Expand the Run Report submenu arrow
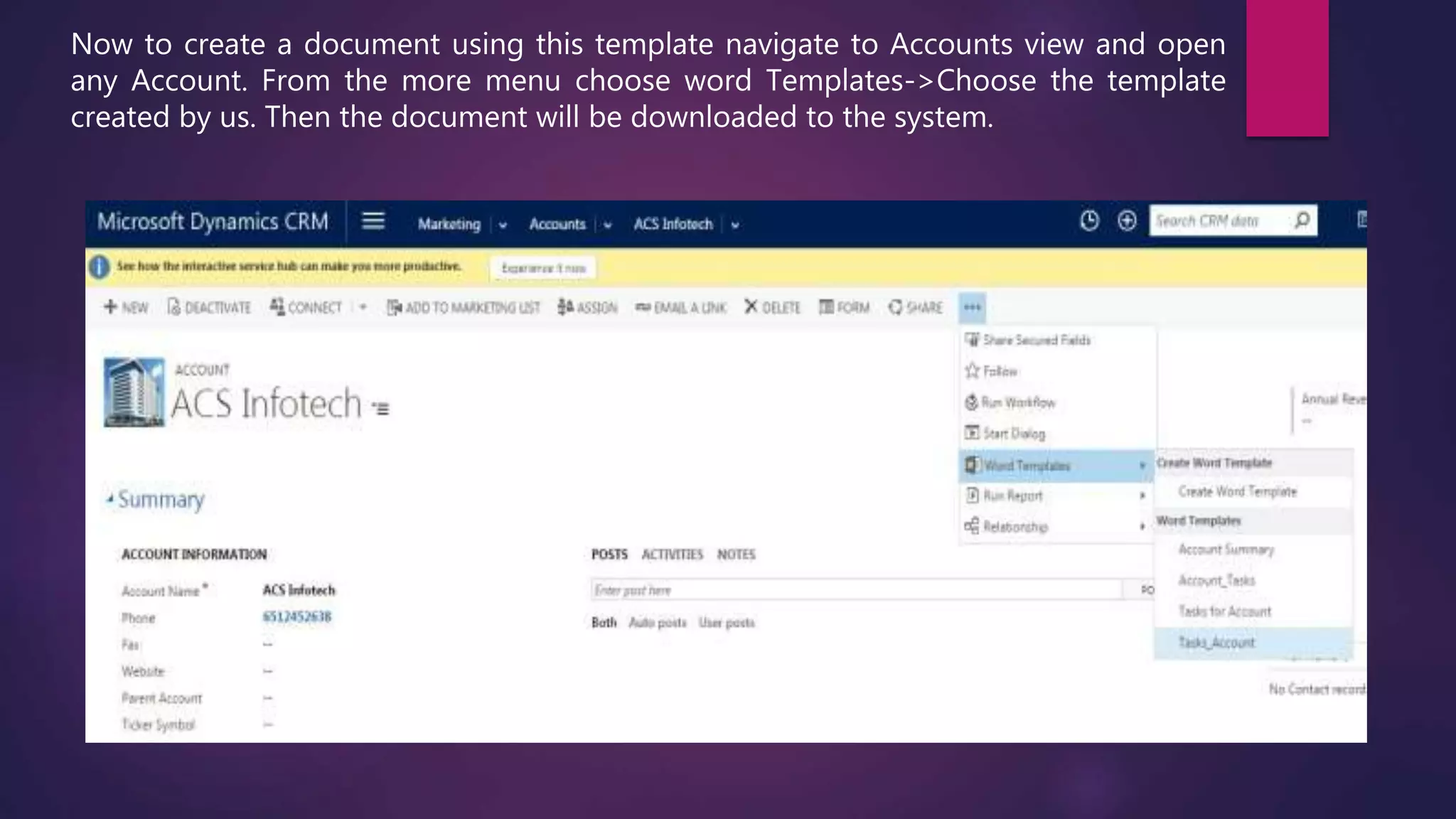The height and width of the screenshot is (819, 1456). [1142, 496]
